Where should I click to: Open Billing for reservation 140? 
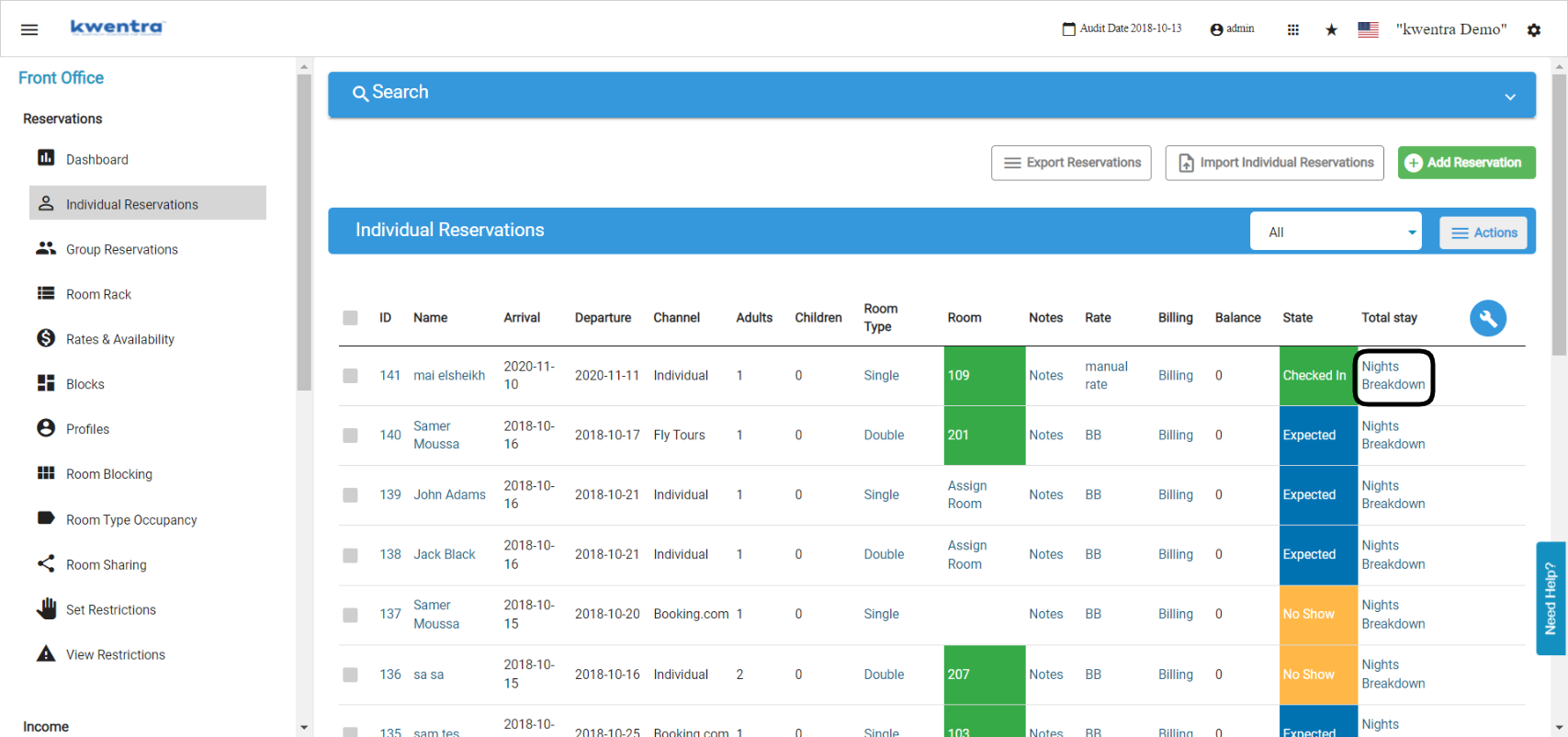click(1176, 435)
